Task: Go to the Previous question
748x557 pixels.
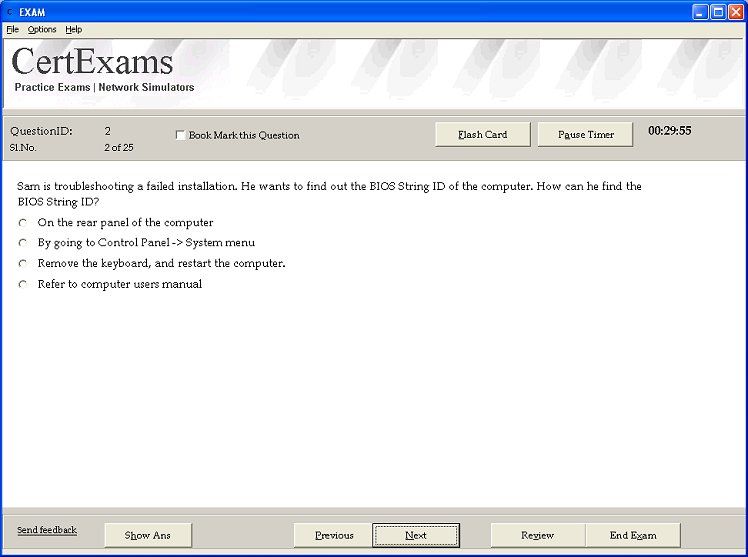Action: (334, 535)
